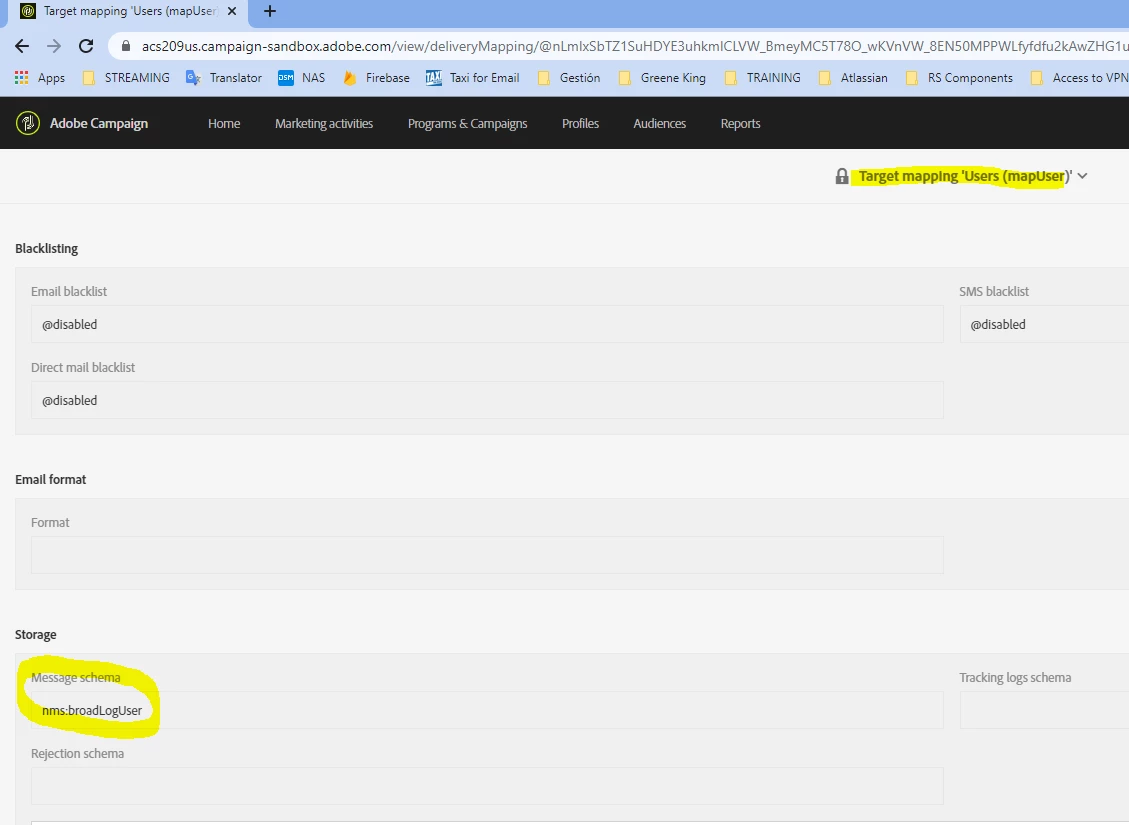Screen dimensions: 1129x825
Task: Click the Email format section heading
Action: pos(50,479)
